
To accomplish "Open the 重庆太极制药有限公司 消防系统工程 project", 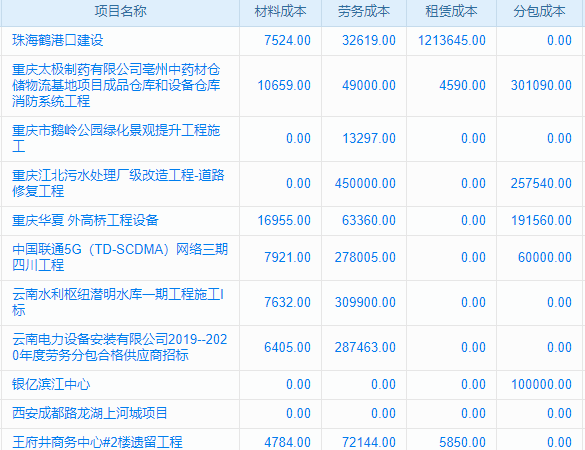I will tap(116, 85).
